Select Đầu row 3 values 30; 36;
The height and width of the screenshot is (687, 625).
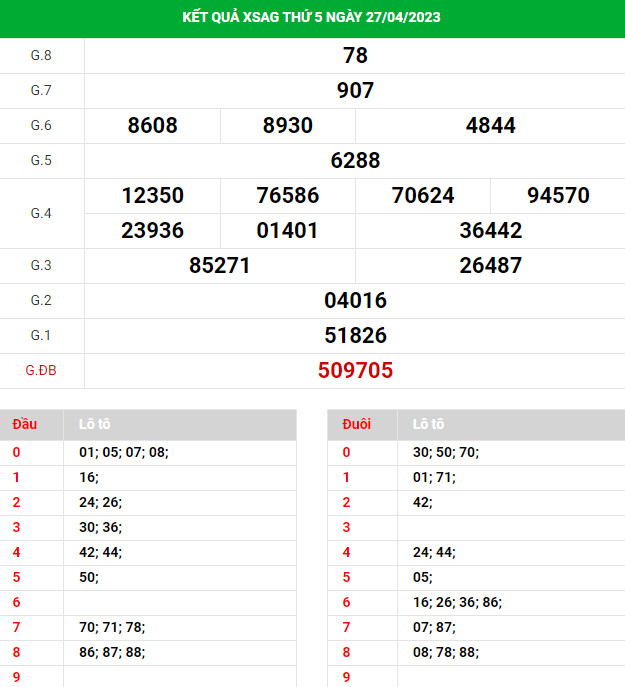click(x=100, y=528)
